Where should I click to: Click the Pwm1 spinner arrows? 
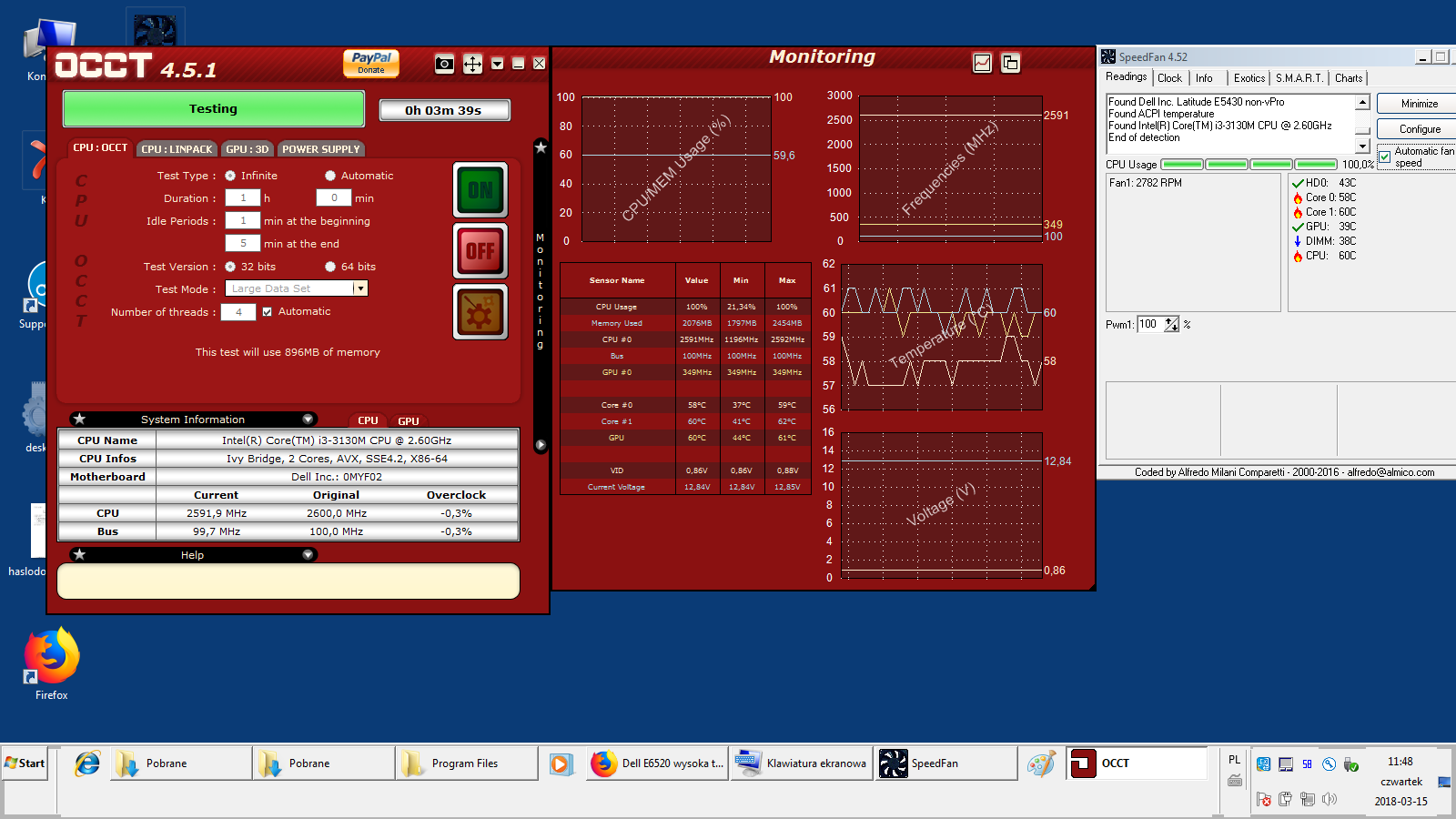coord(1172,324)
